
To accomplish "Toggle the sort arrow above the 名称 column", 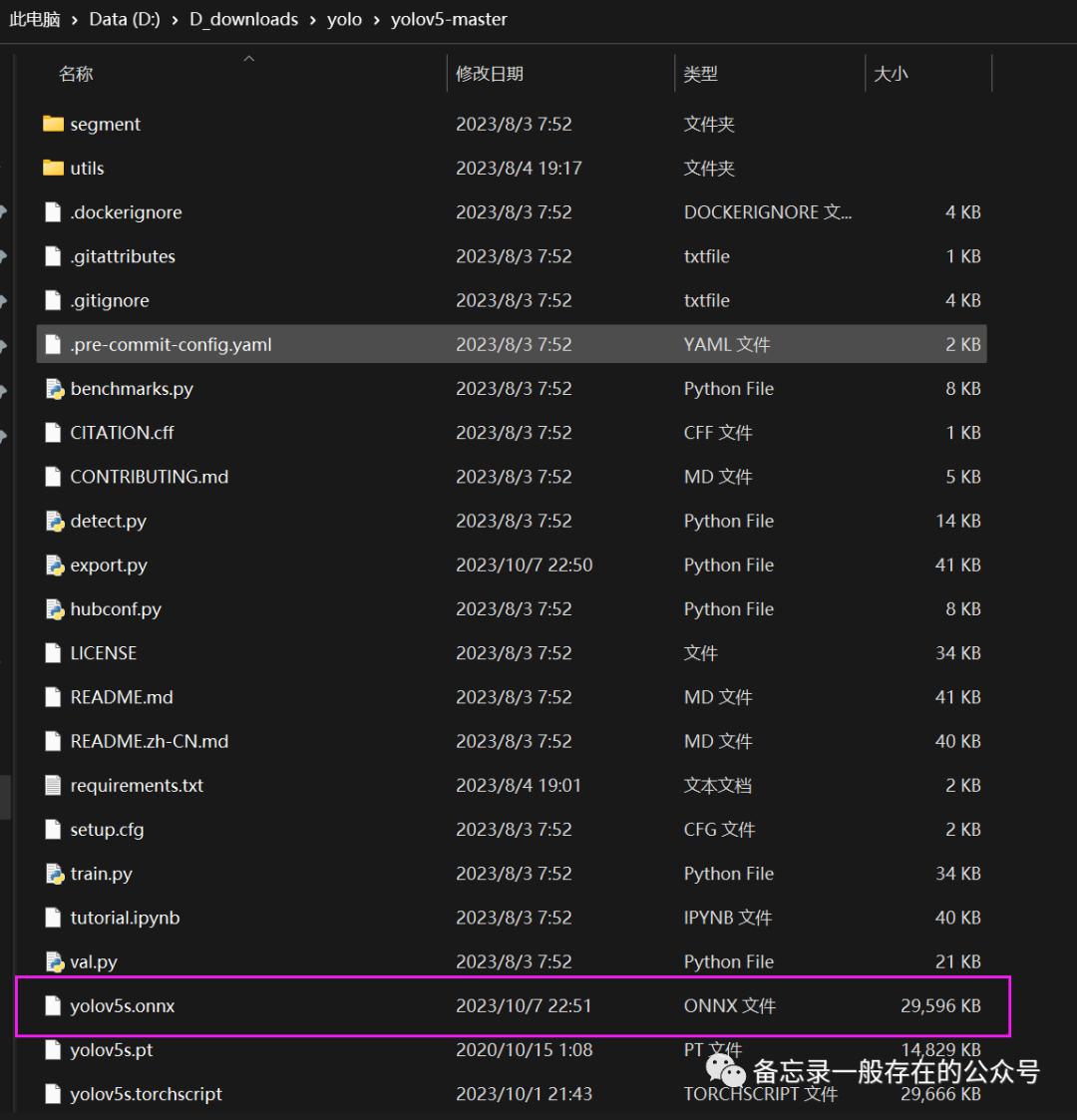I will coord(248,59).
